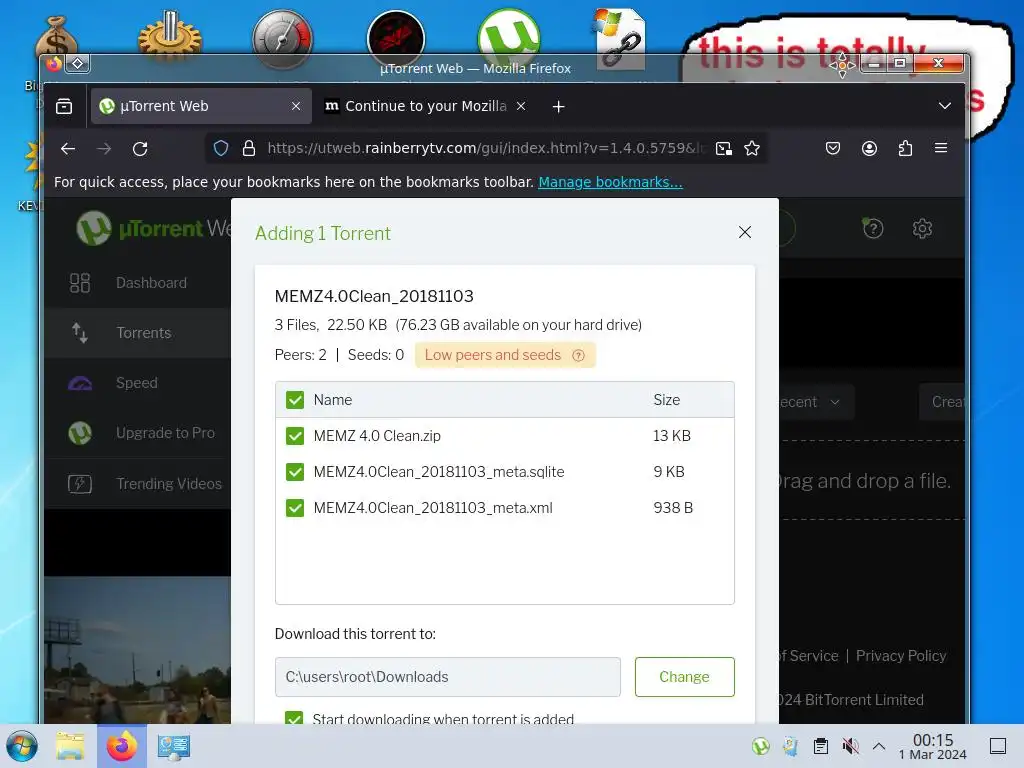
Task: Close the µTorrent Web tab
Action: [296, 106]
